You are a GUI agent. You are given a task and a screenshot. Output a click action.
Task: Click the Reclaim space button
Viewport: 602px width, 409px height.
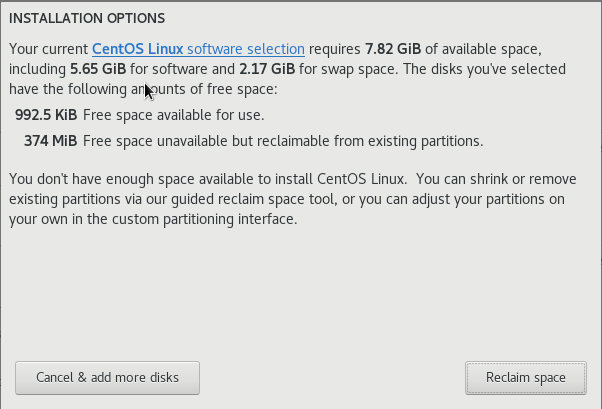(525, 377)
